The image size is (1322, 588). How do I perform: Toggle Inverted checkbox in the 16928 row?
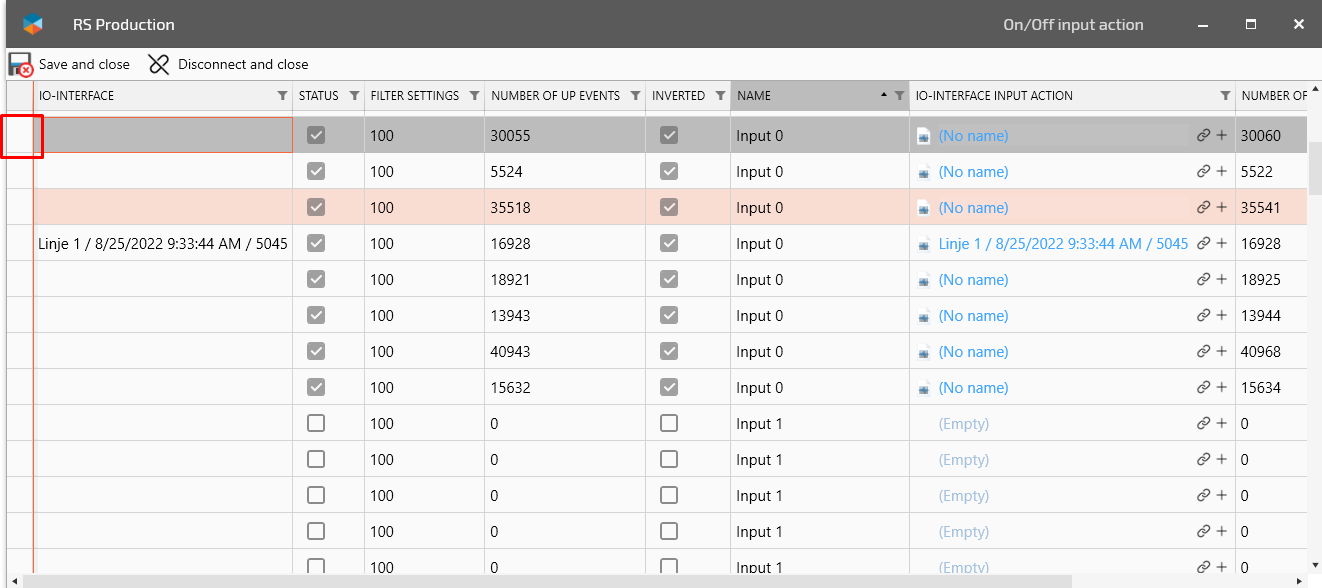pyautogui.click(x=669, y=244)
